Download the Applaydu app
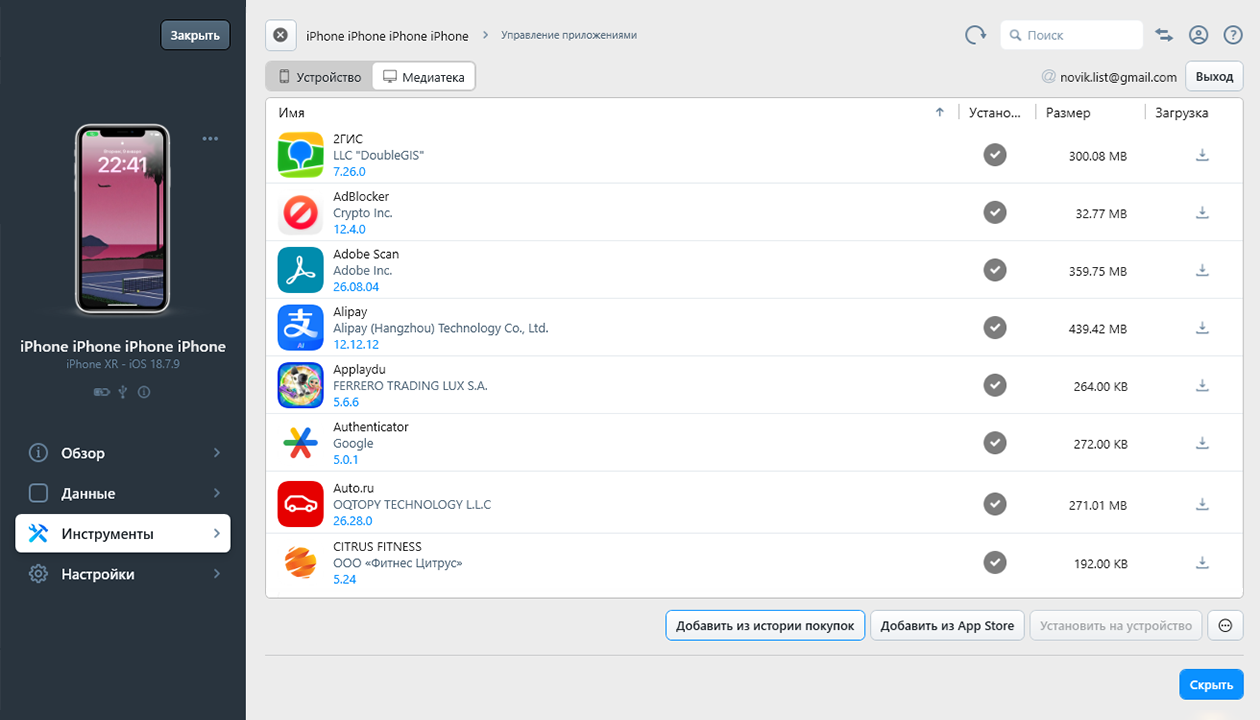 pos(1202,385)
